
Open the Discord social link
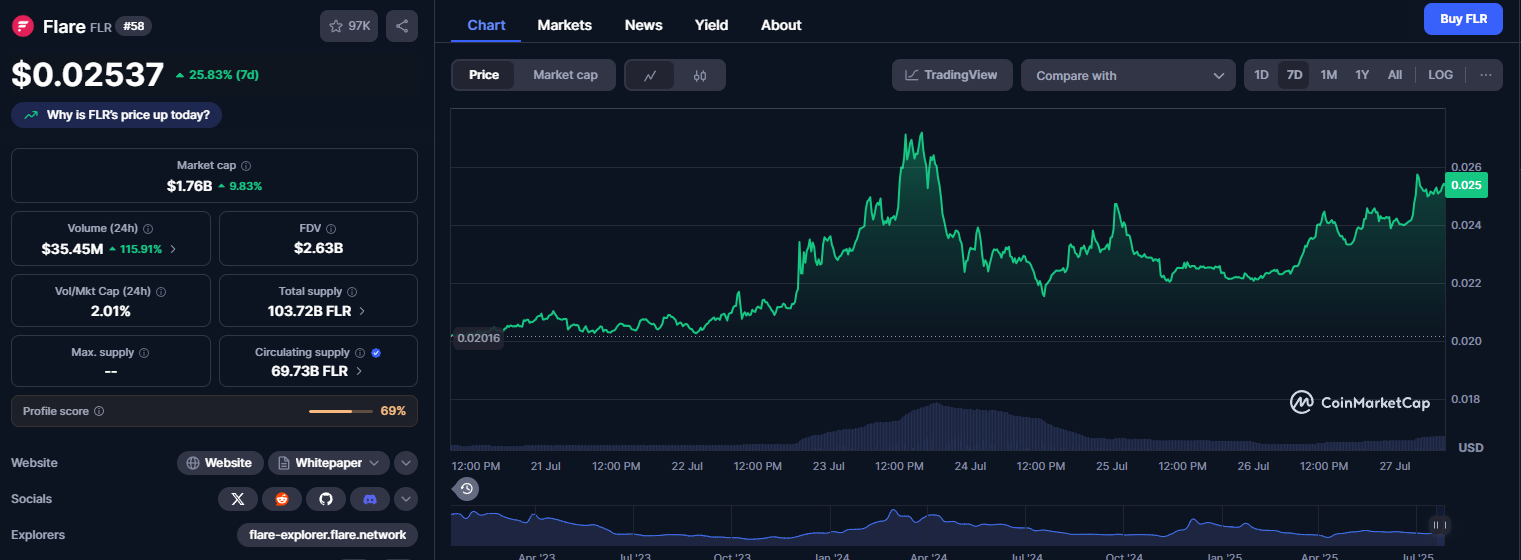369,498
